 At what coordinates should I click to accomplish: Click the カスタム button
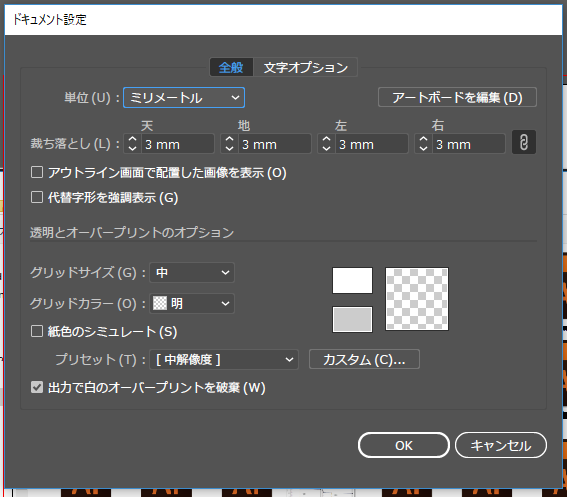364,359
